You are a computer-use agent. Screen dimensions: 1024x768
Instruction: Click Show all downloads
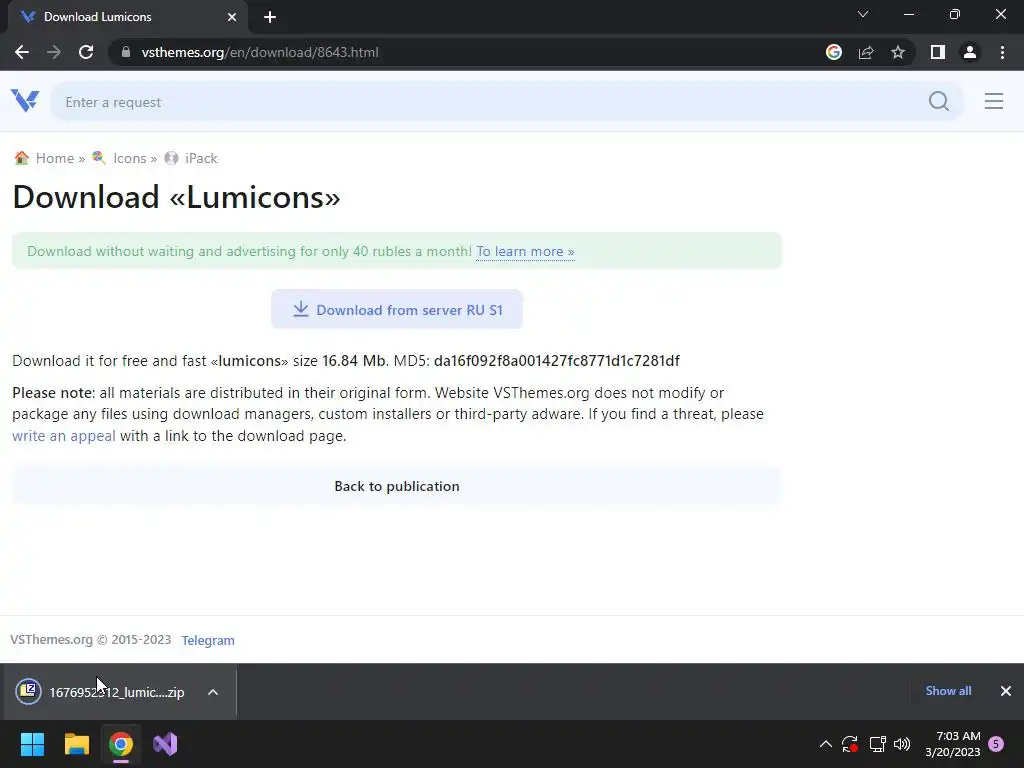click(948, 691)
